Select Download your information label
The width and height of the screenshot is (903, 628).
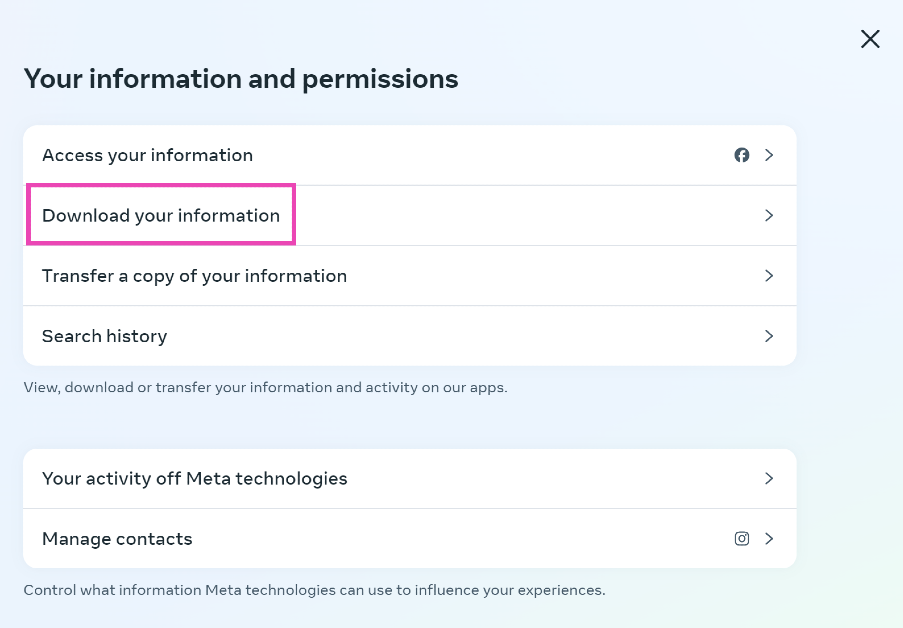(x=161, y=215)
